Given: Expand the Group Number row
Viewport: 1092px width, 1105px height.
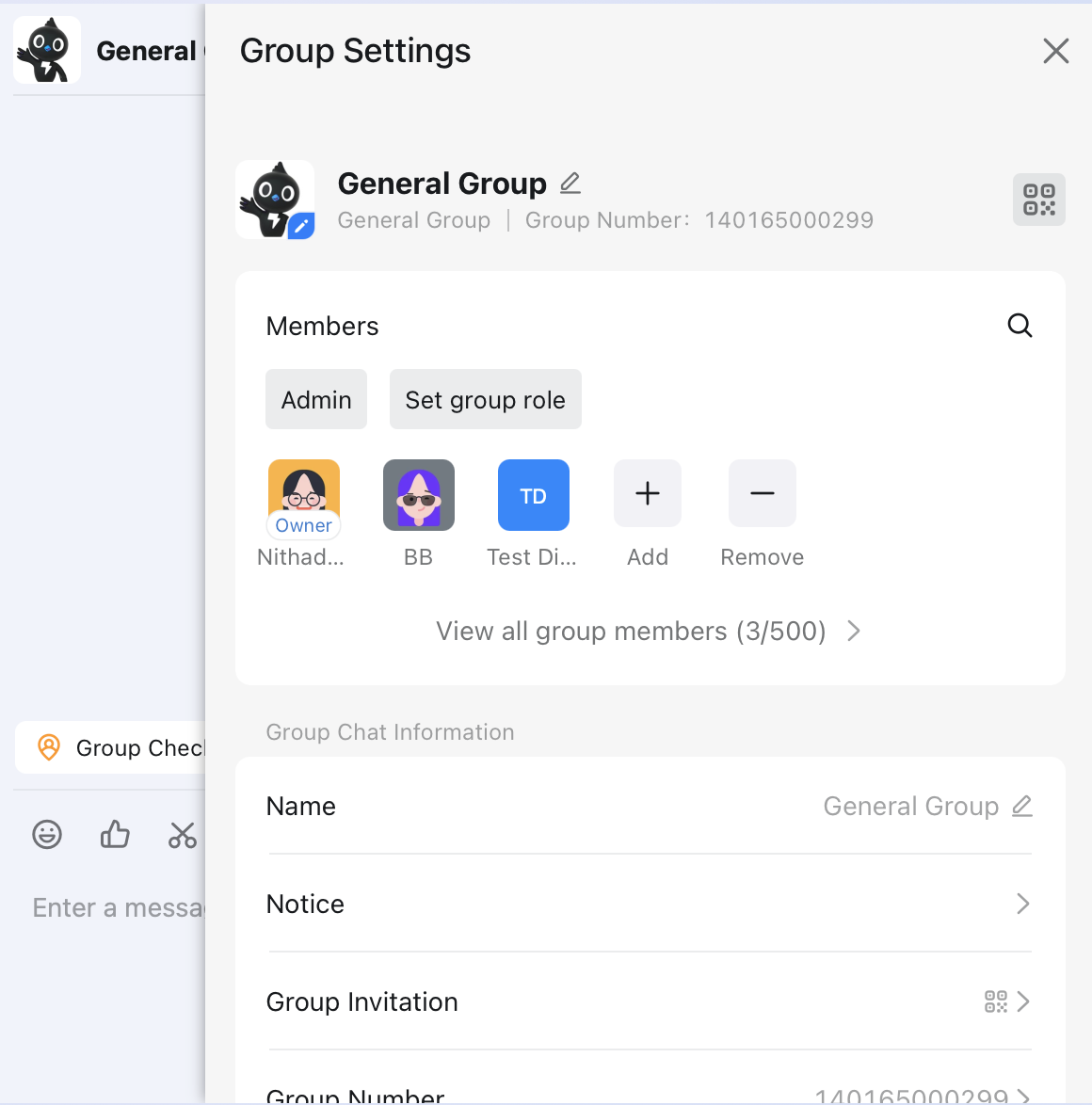Looking at the screenshot, I should pyautogui.click(x=1022, y=1095).
